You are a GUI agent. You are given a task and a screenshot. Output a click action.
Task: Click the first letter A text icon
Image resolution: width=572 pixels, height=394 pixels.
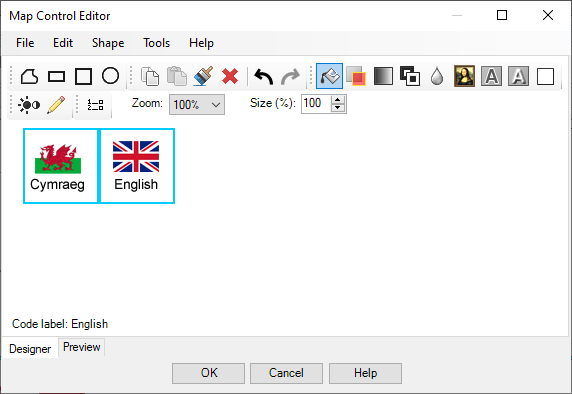pos(491,76)
